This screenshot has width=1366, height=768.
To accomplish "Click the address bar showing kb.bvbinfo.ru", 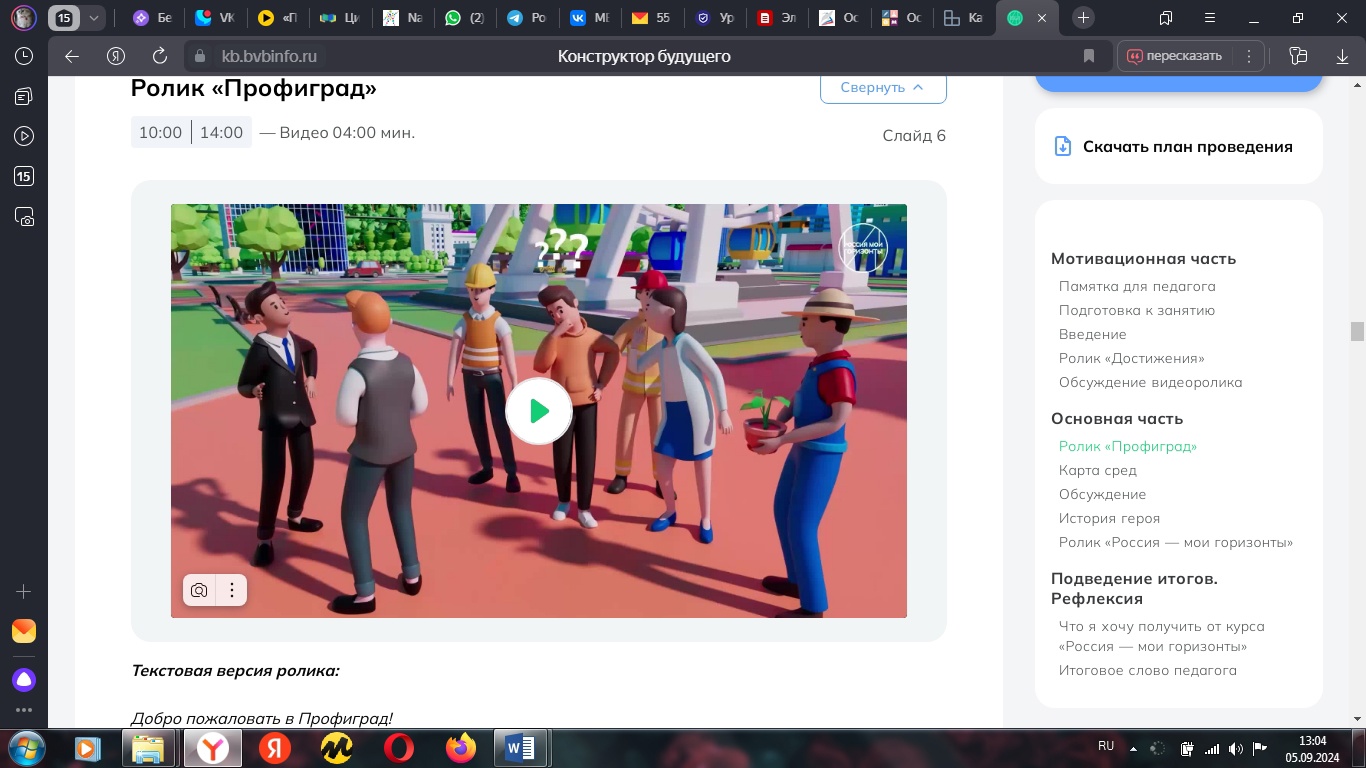I will [269, 56].
